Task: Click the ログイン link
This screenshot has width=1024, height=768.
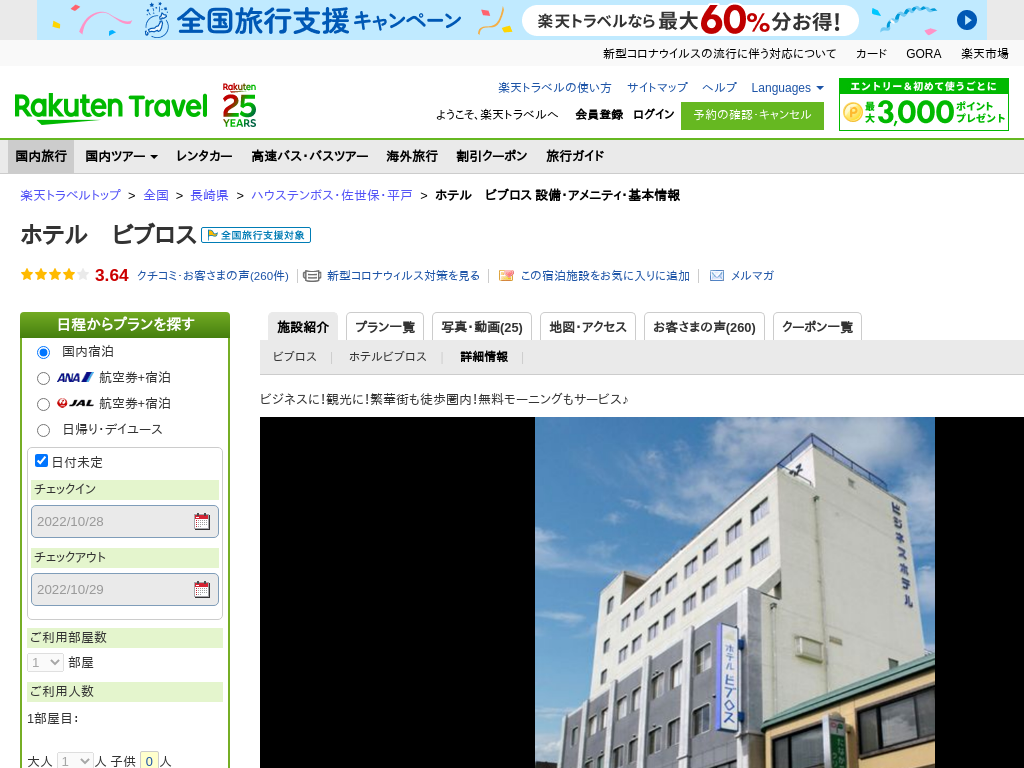Action: [653, 114]
